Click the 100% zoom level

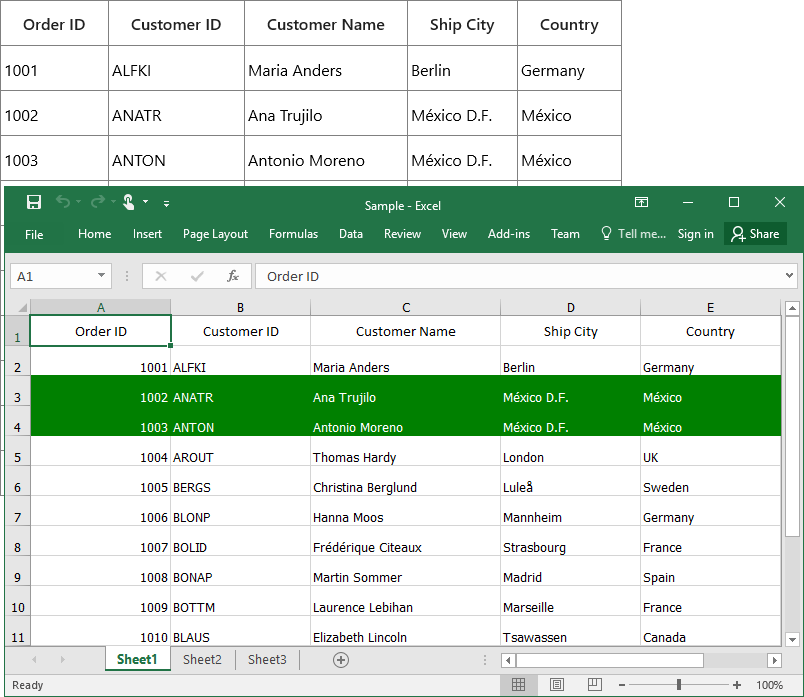[769, 685]
